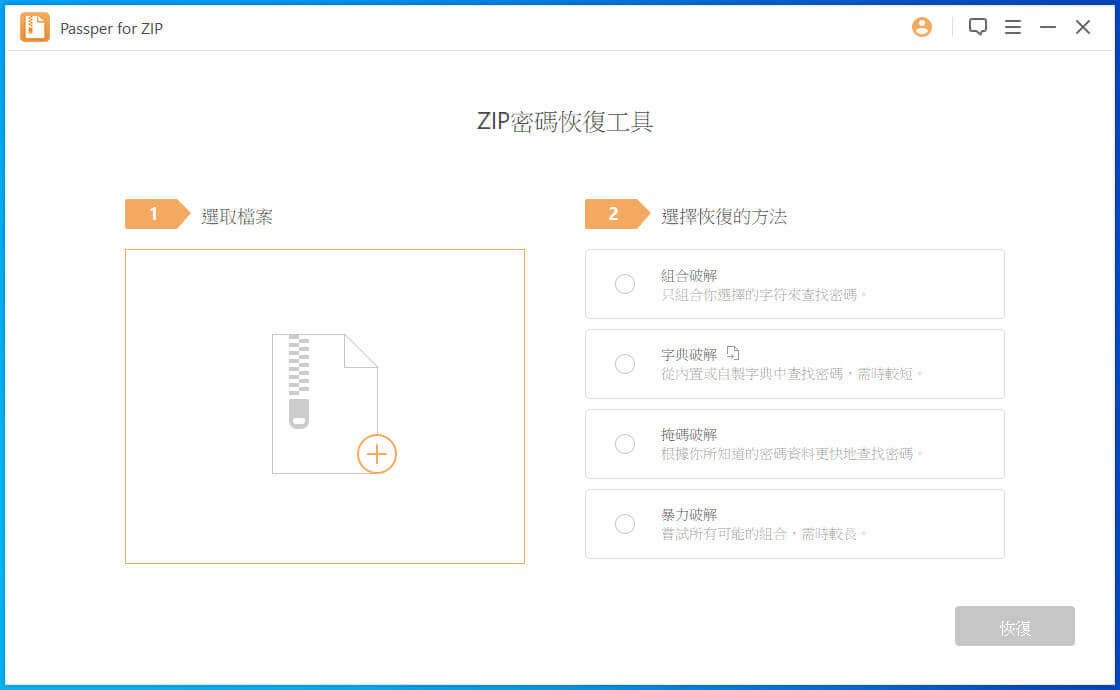Screen dimensions: 1120x690
Task: Click the 組合破解 option title text
Action: (689, 276)
